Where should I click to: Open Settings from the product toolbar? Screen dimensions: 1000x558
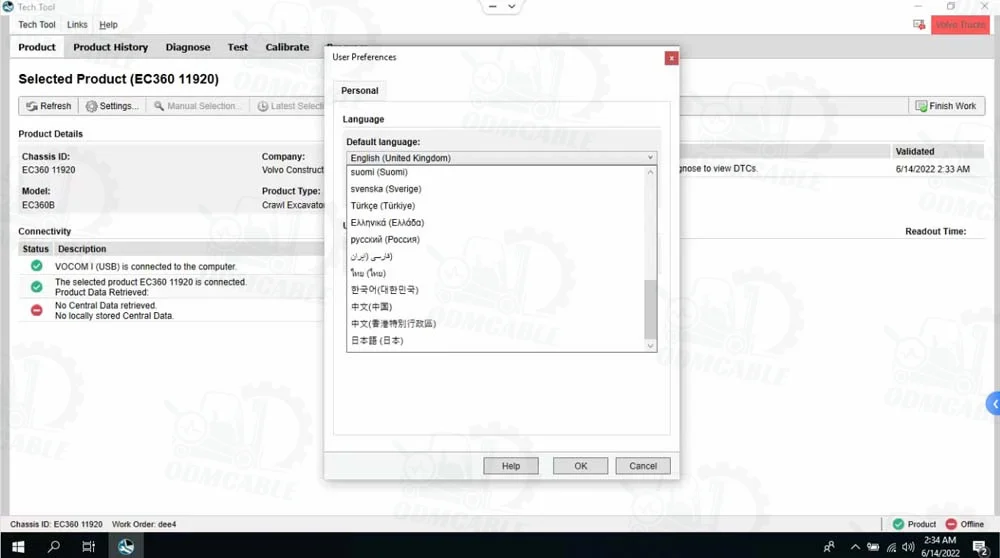112,106
